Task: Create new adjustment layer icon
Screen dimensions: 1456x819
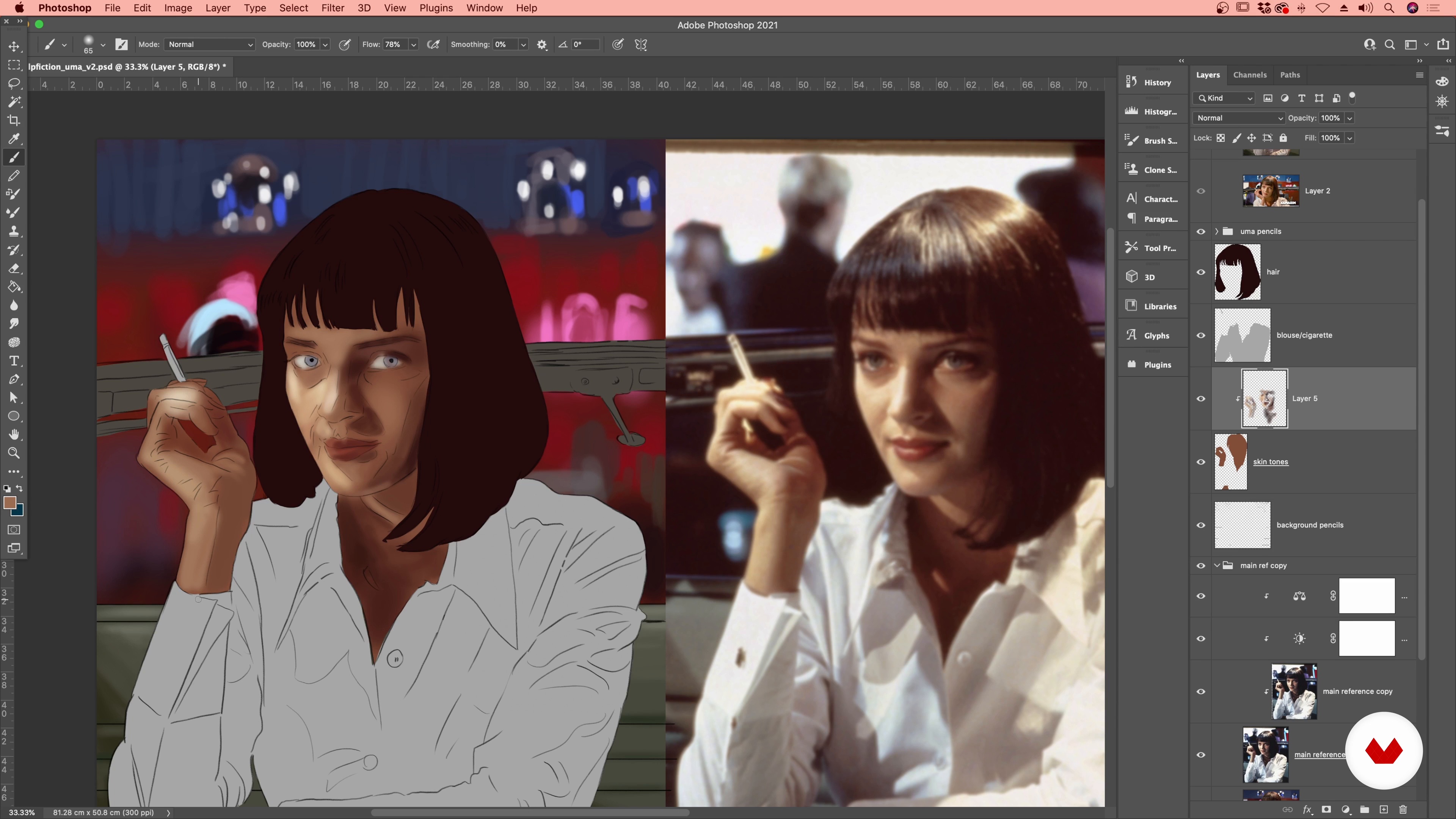Action: pos(1346,810)
